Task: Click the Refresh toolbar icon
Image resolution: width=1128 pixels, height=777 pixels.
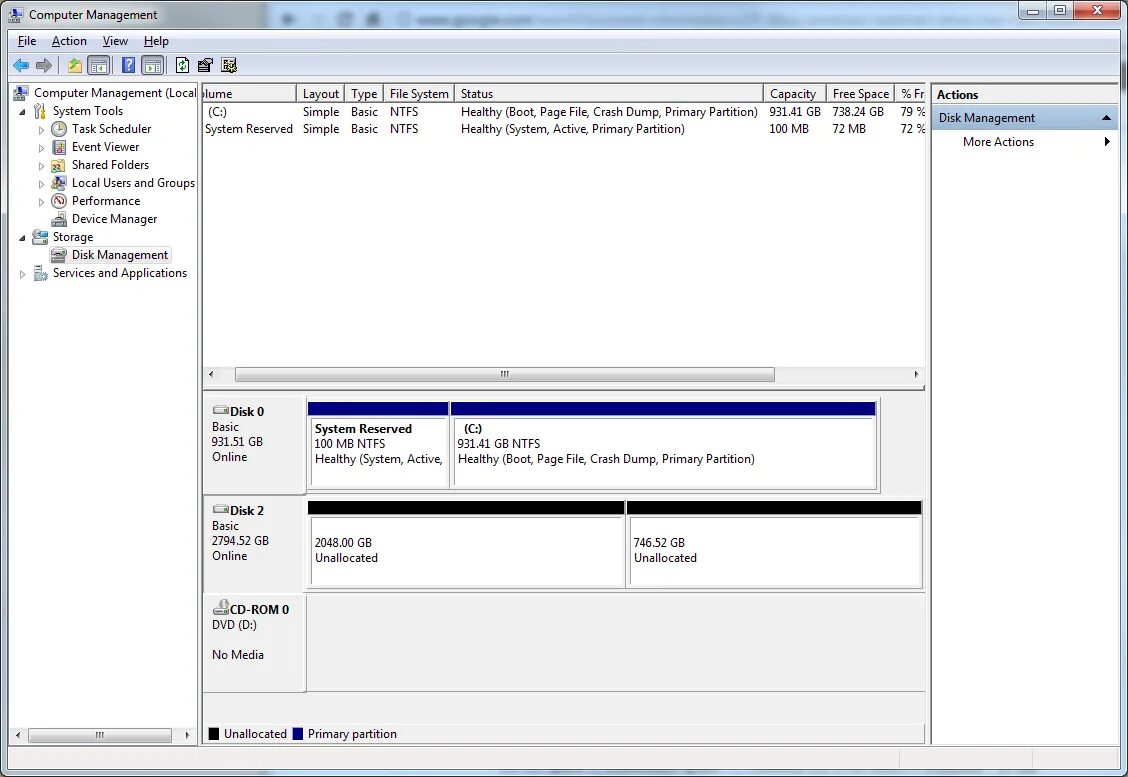Action: click(x=183, y=65)
